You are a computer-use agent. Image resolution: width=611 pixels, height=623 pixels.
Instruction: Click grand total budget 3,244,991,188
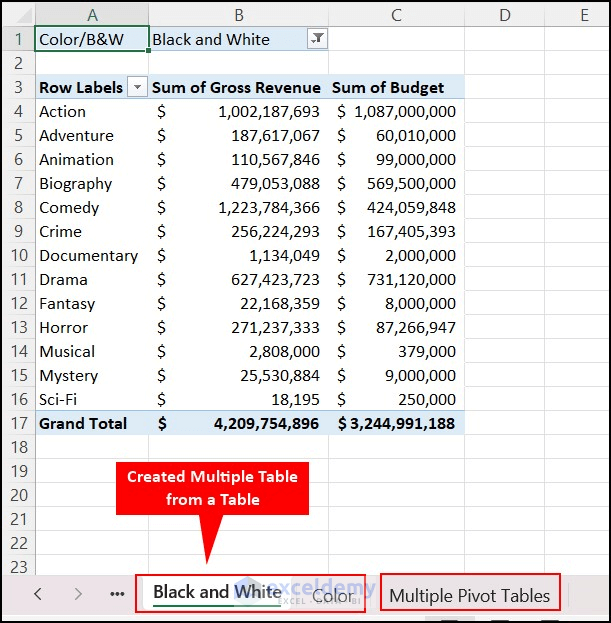(402, 424)
